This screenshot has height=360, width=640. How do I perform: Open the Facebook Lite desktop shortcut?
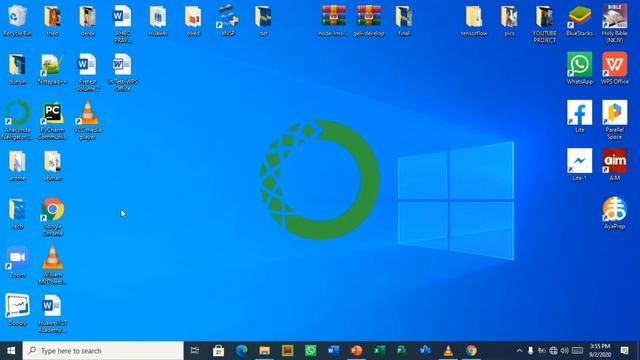coord(579,116)
